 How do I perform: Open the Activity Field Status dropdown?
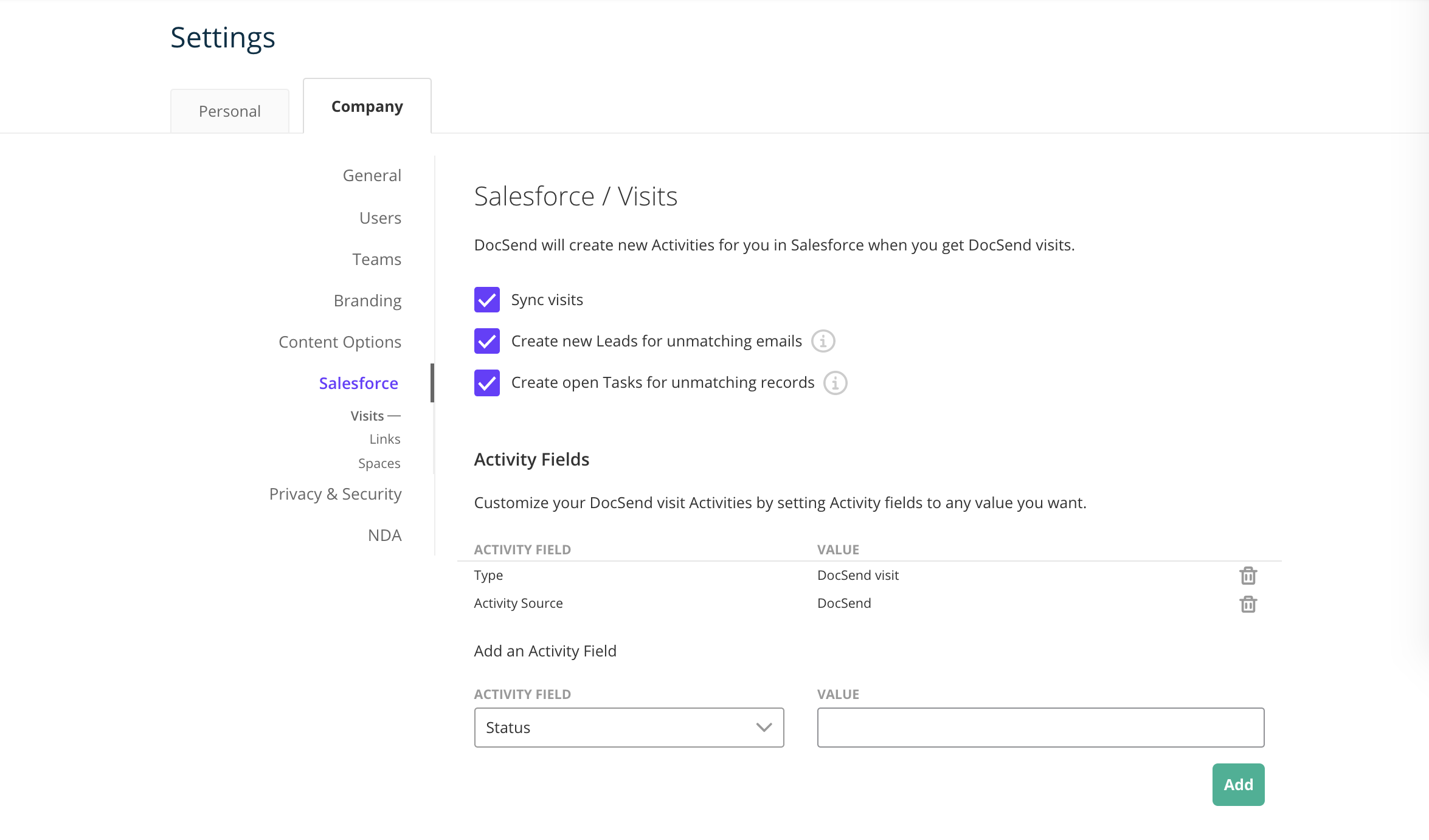(x=629, y=728)
